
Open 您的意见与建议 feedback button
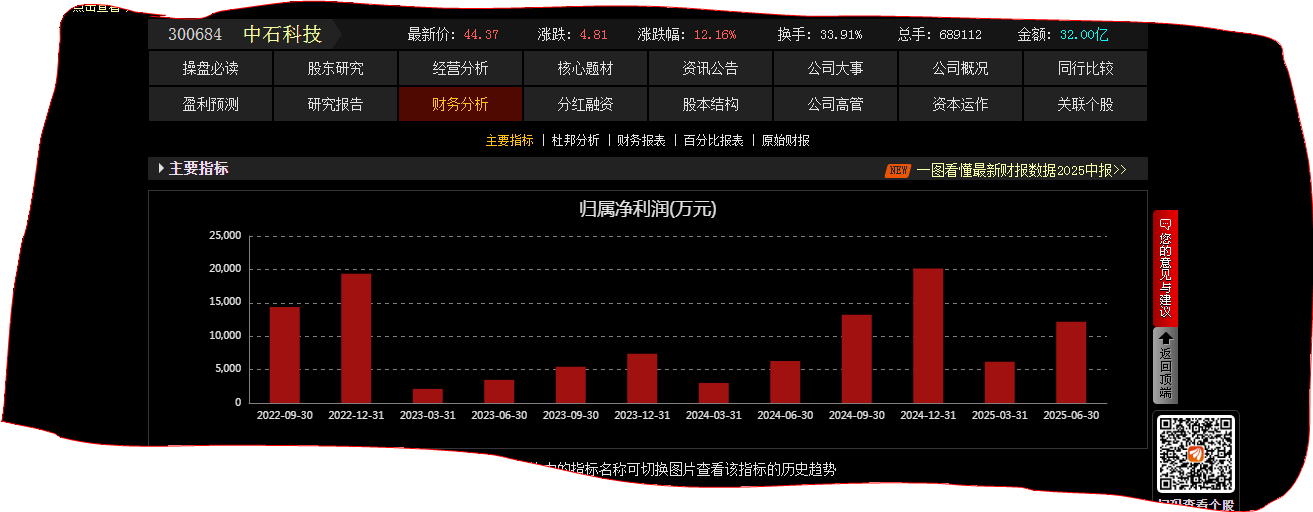pyautogui.click(x=1165, y=267)
